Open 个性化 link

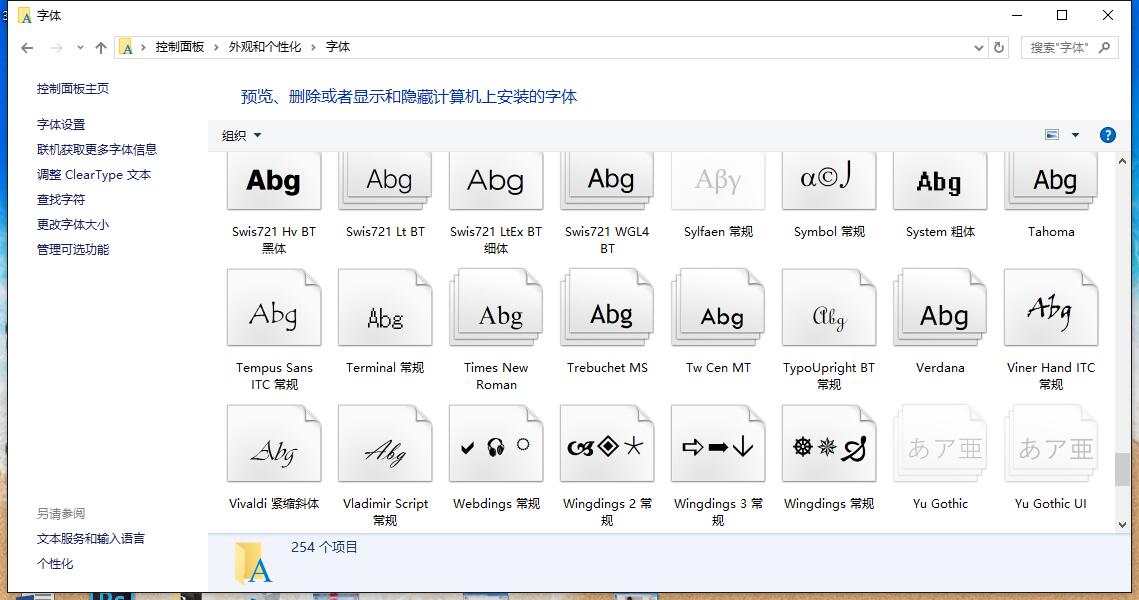55,564
